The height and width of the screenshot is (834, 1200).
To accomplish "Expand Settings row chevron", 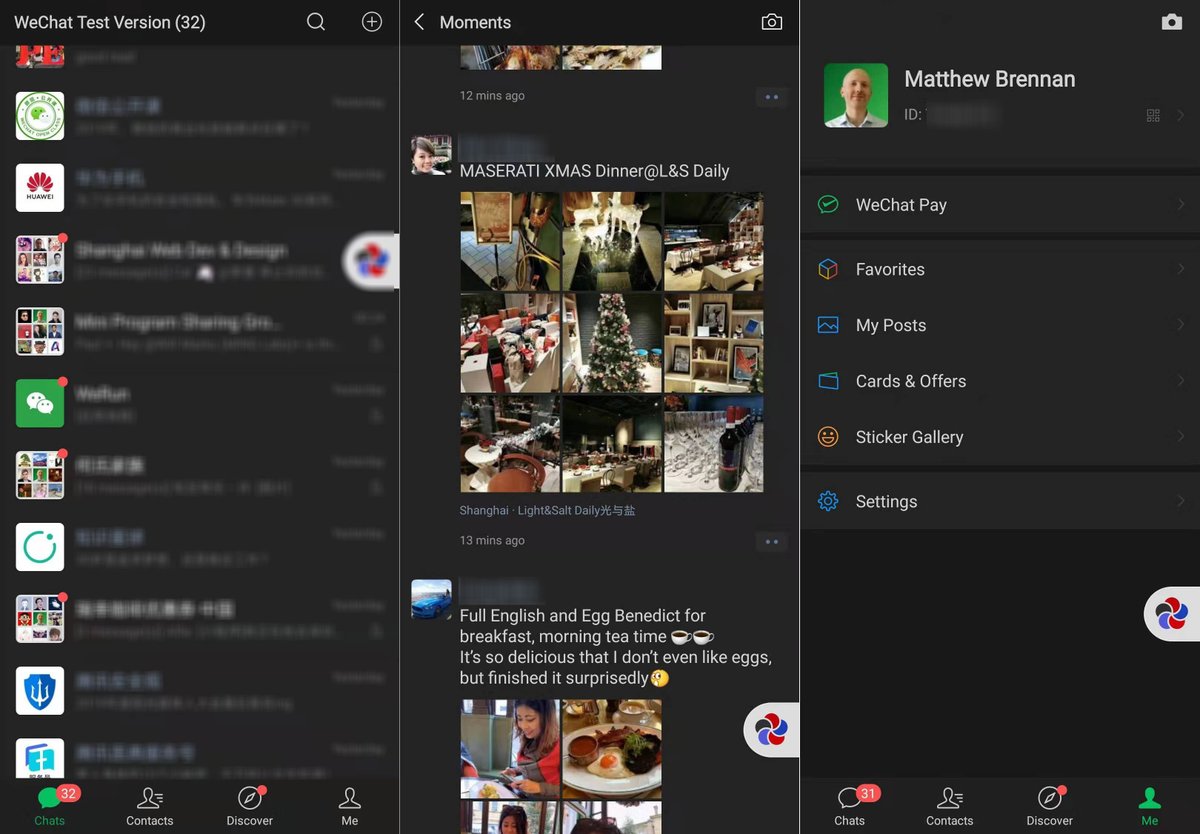I will (1181, 501).
